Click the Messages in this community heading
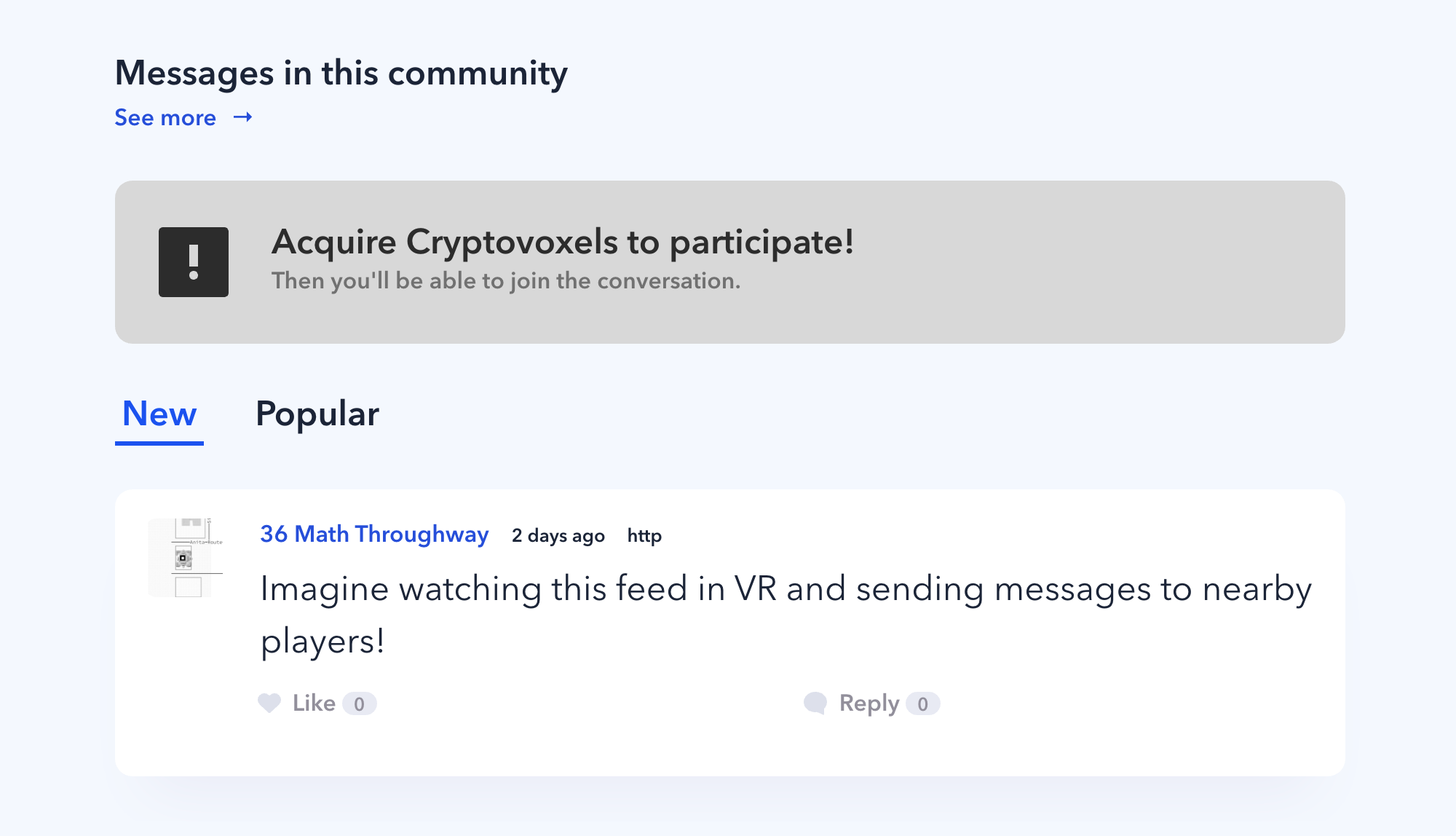The height and width of the screenshot is (836, 1456). pos(341,74)
